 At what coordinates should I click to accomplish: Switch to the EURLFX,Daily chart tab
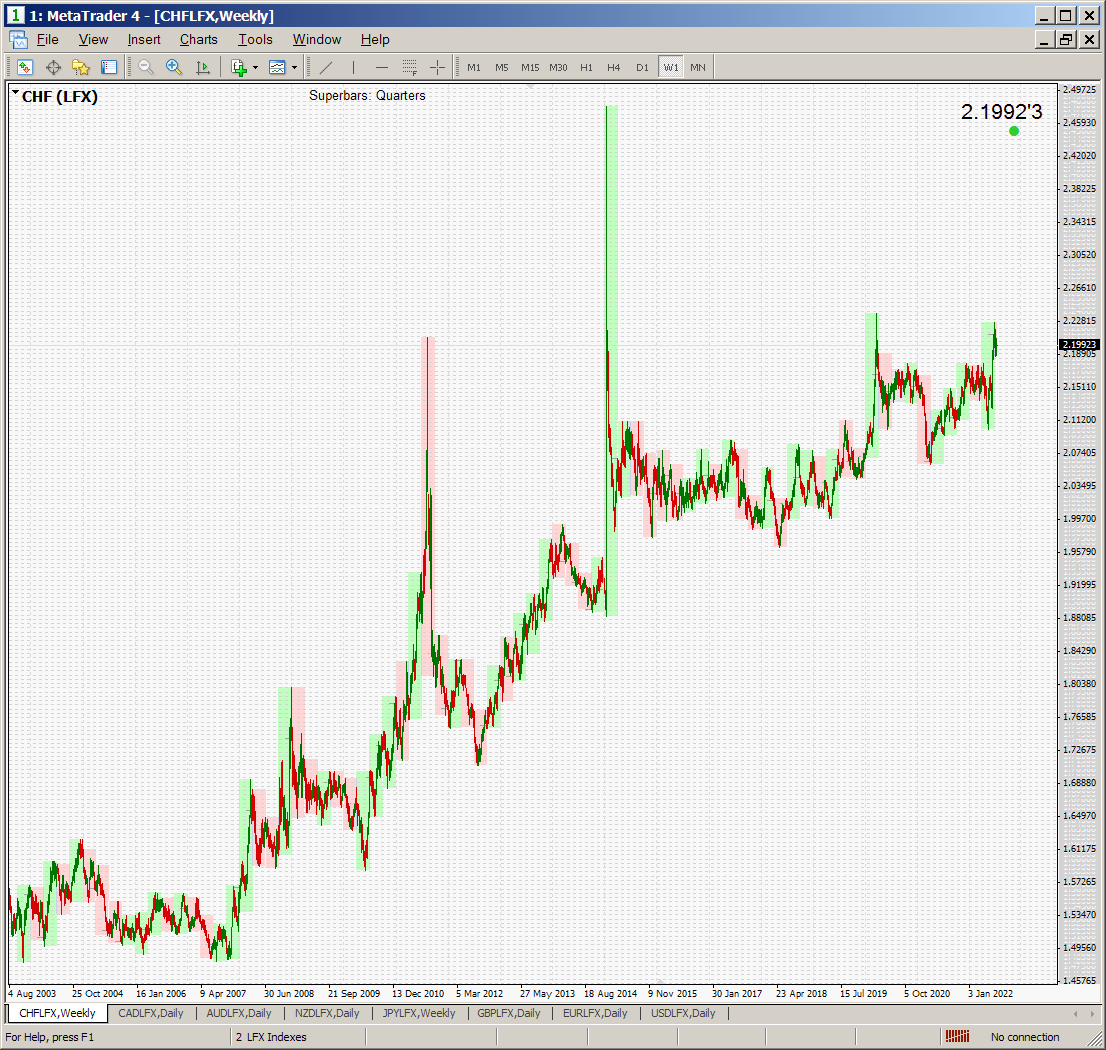(x=594, y=1013)
